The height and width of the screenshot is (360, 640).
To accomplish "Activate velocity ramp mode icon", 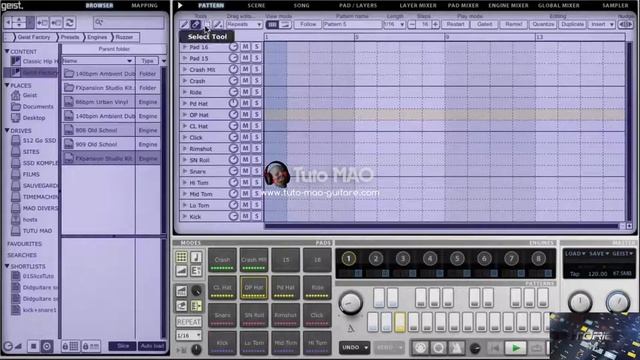I will click(182, 271).
